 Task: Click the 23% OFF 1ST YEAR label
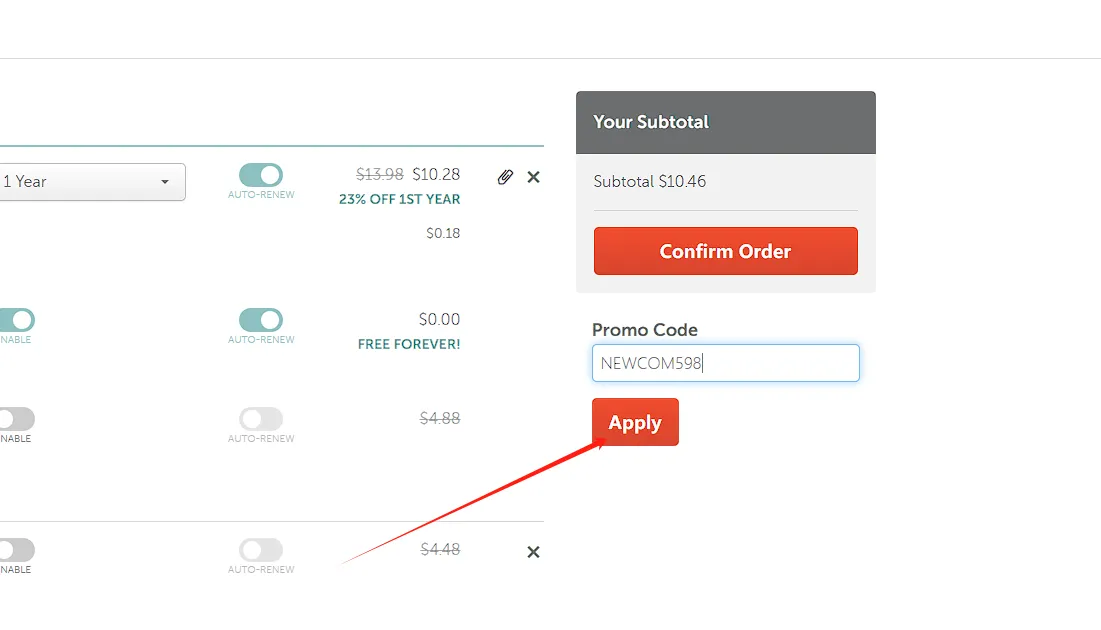pos(400,199)
